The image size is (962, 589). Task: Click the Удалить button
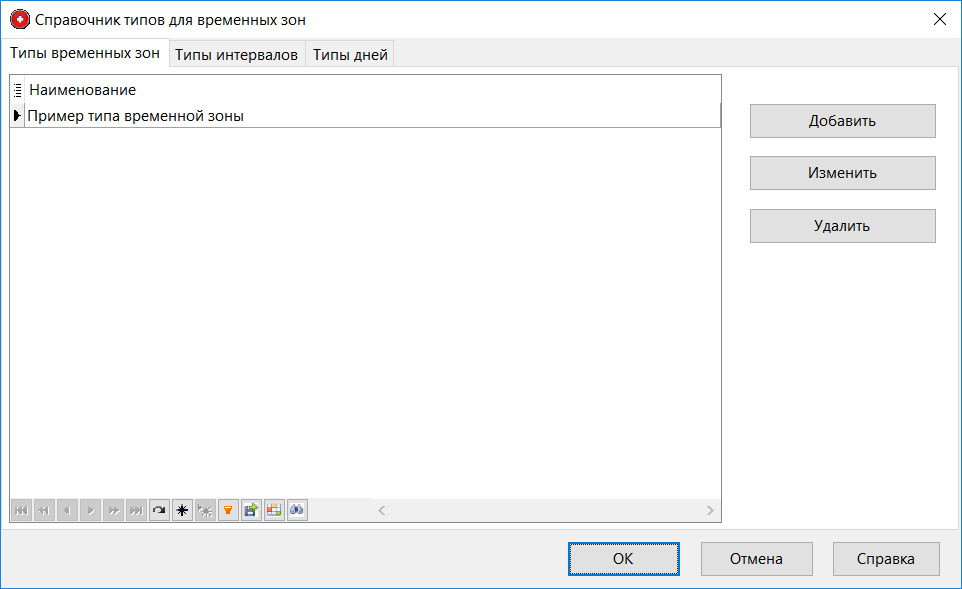coord(842,226)
